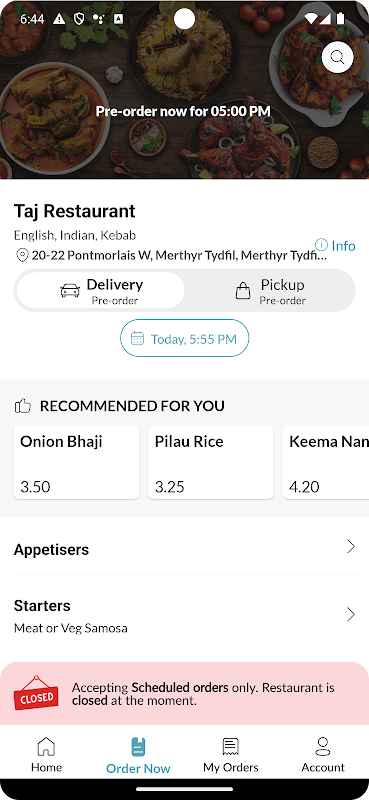Switch to Pickup pre-order option
This screenshot has width=369, height=800.
coord(269,290)
